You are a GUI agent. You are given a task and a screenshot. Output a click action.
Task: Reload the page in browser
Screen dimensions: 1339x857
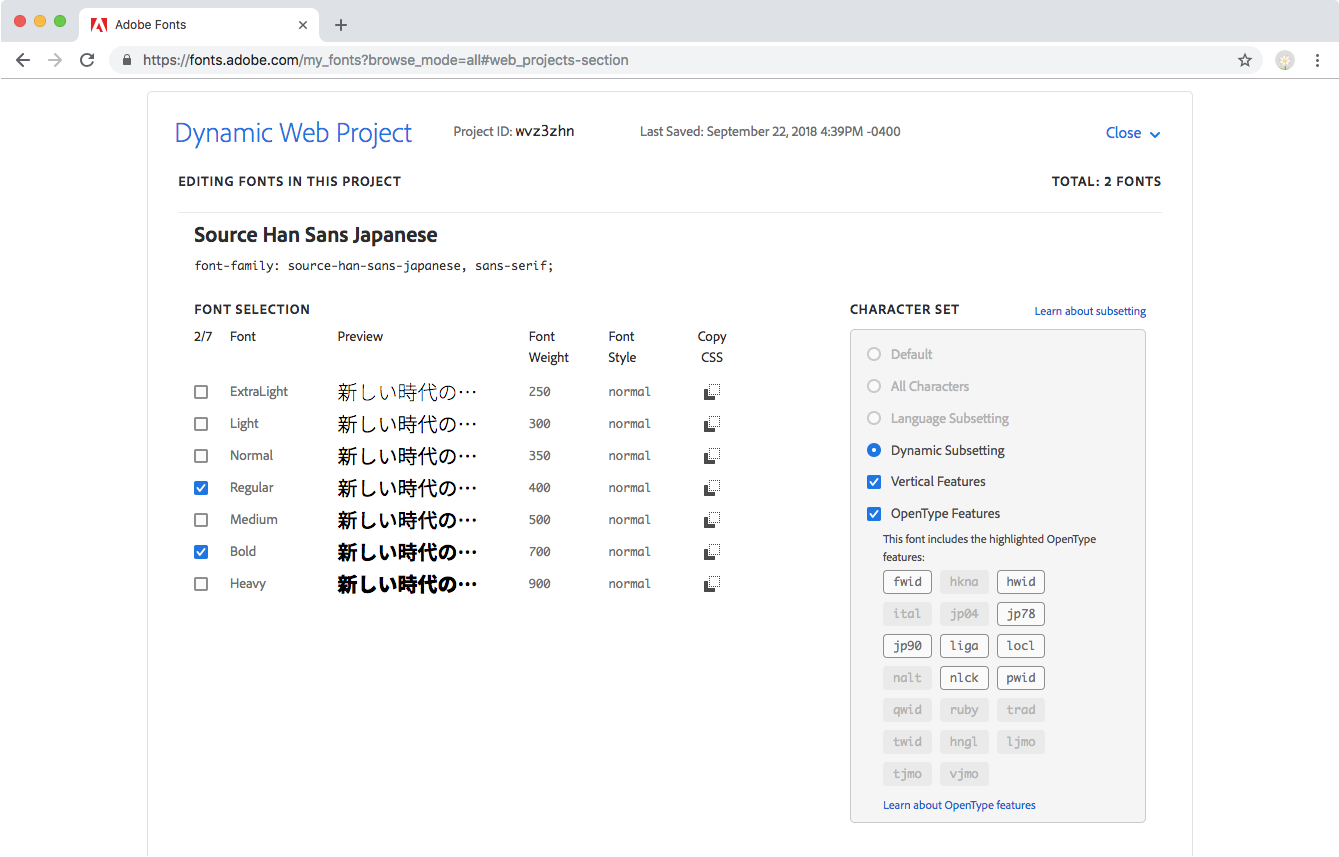coord(87,60)
